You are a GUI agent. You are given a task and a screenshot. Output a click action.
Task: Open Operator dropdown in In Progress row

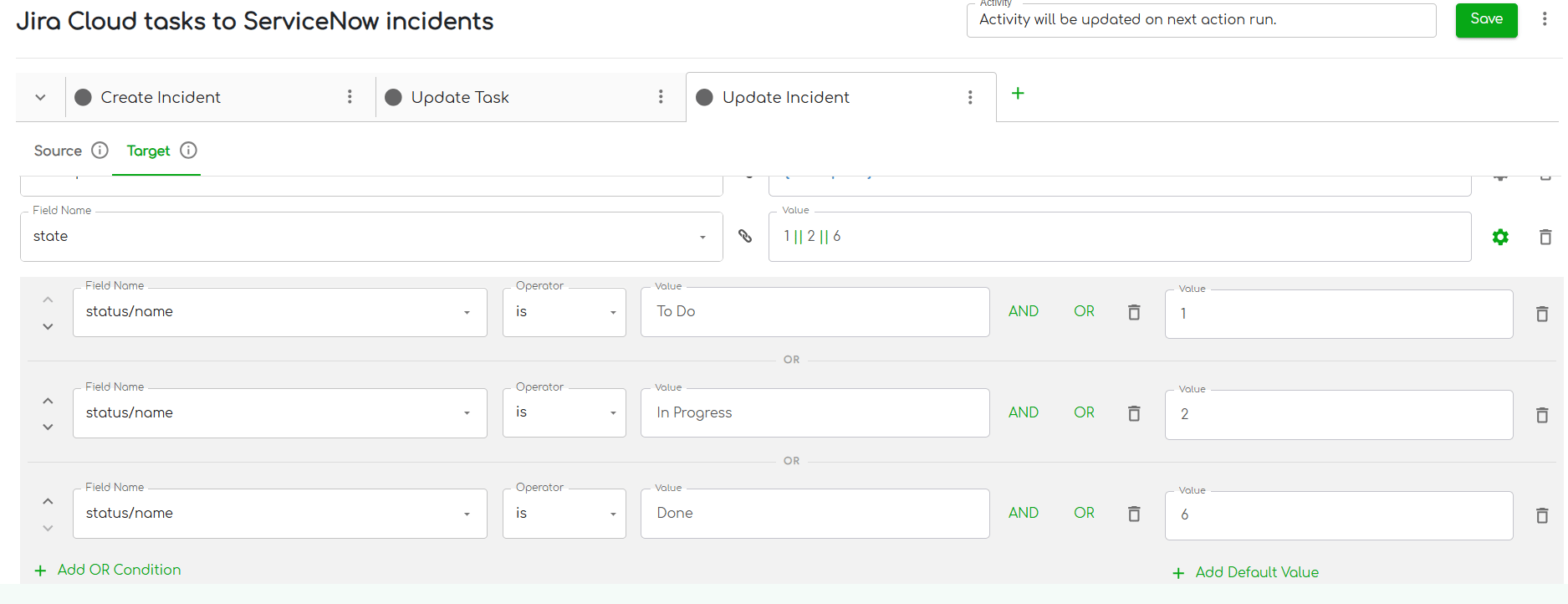pos(564,413)
